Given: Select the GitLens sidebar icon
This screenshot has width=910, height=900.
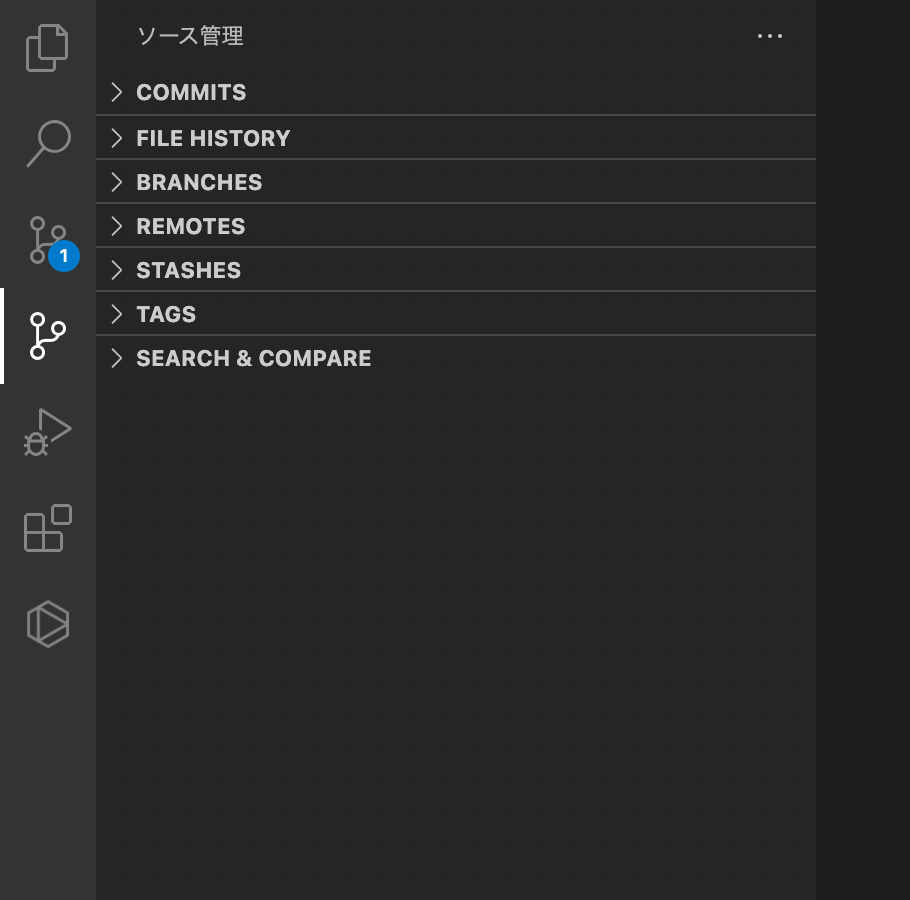Looking at the screenshot, I should tap(47, 335).
